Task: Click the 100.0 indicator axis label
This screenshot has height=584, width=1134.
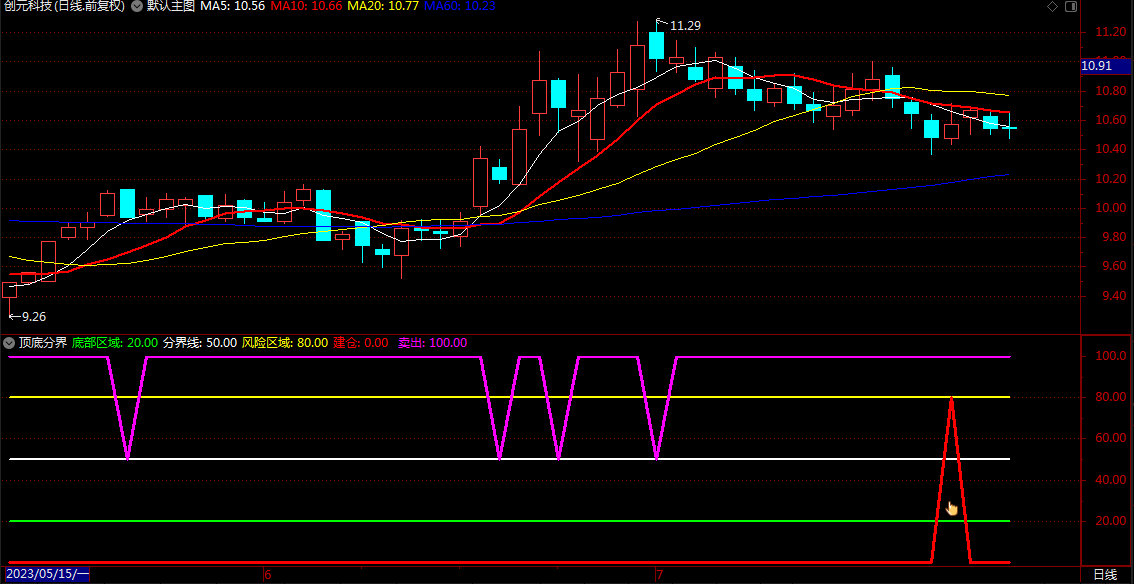Action: [x=1109, y=356]
